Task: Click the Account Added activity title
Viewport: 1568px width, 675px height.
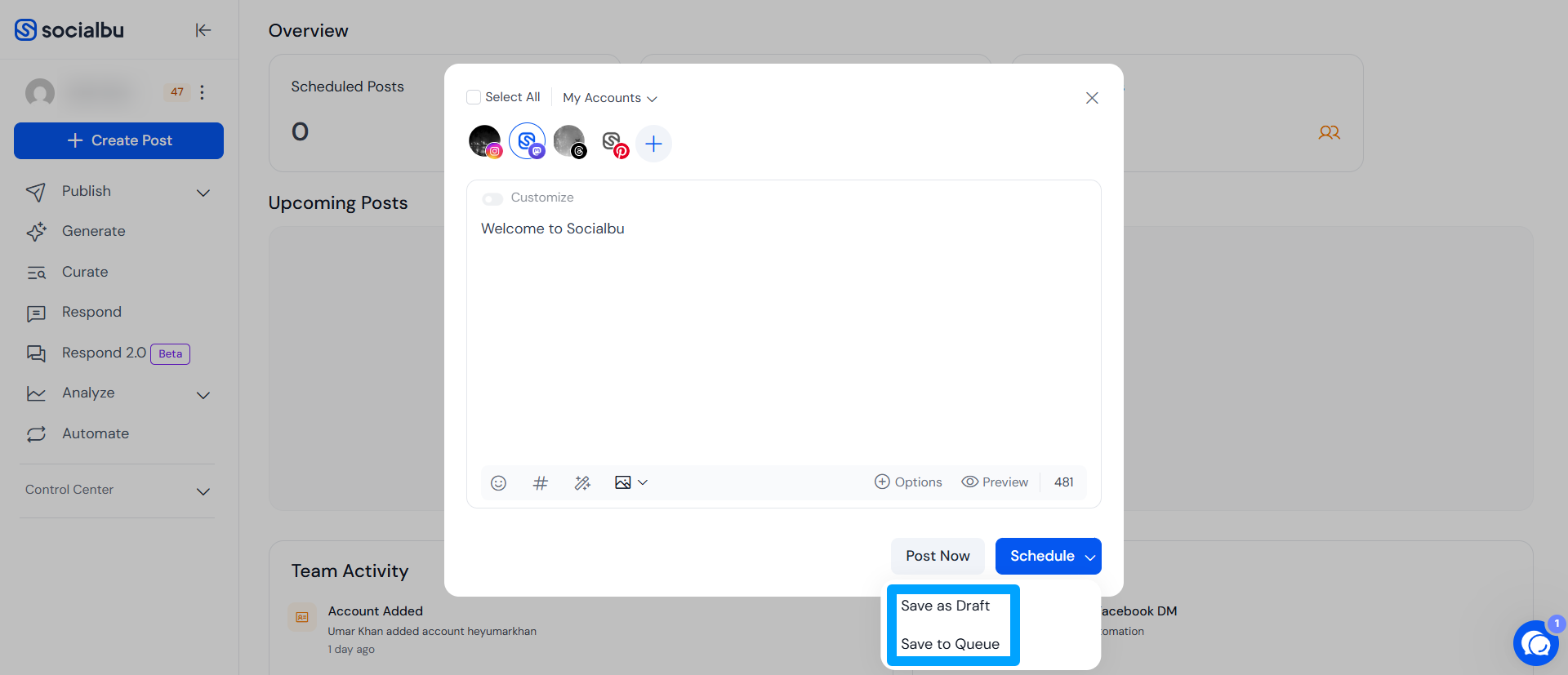Action: (376, 611)
